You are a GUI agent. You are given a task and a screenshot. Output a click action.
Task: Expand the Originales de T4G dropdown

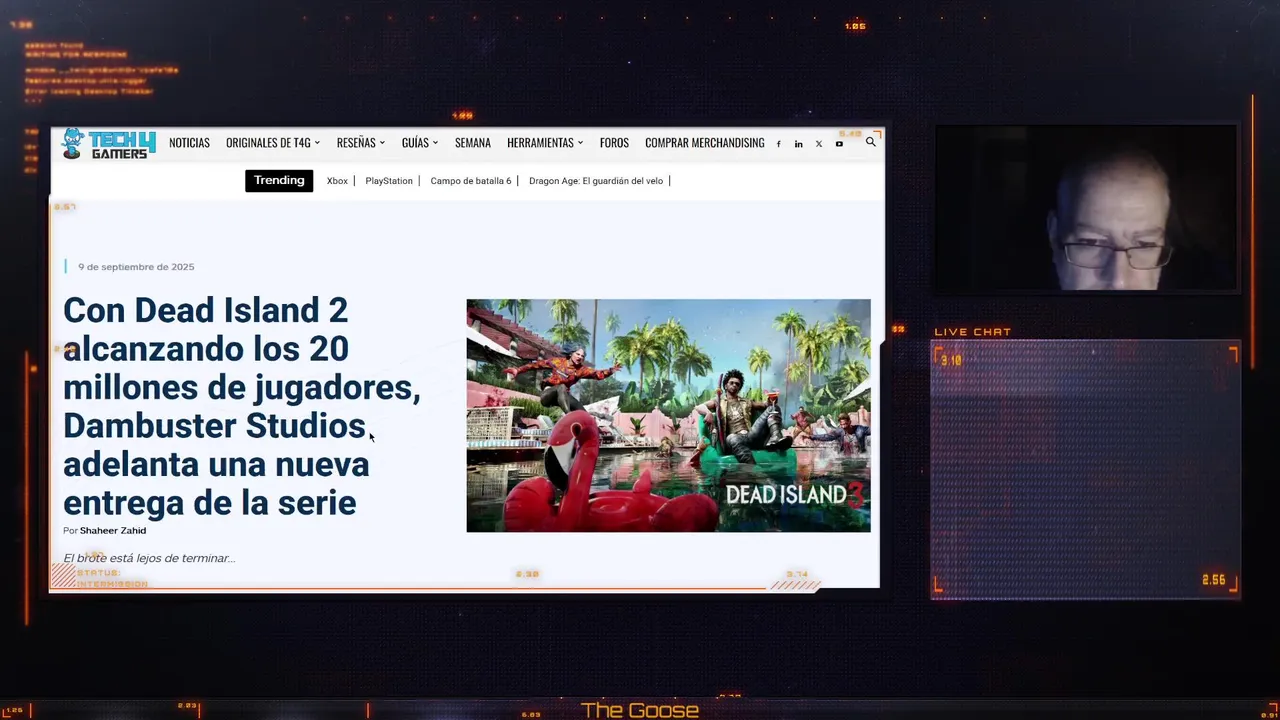[x=272, y=143]
